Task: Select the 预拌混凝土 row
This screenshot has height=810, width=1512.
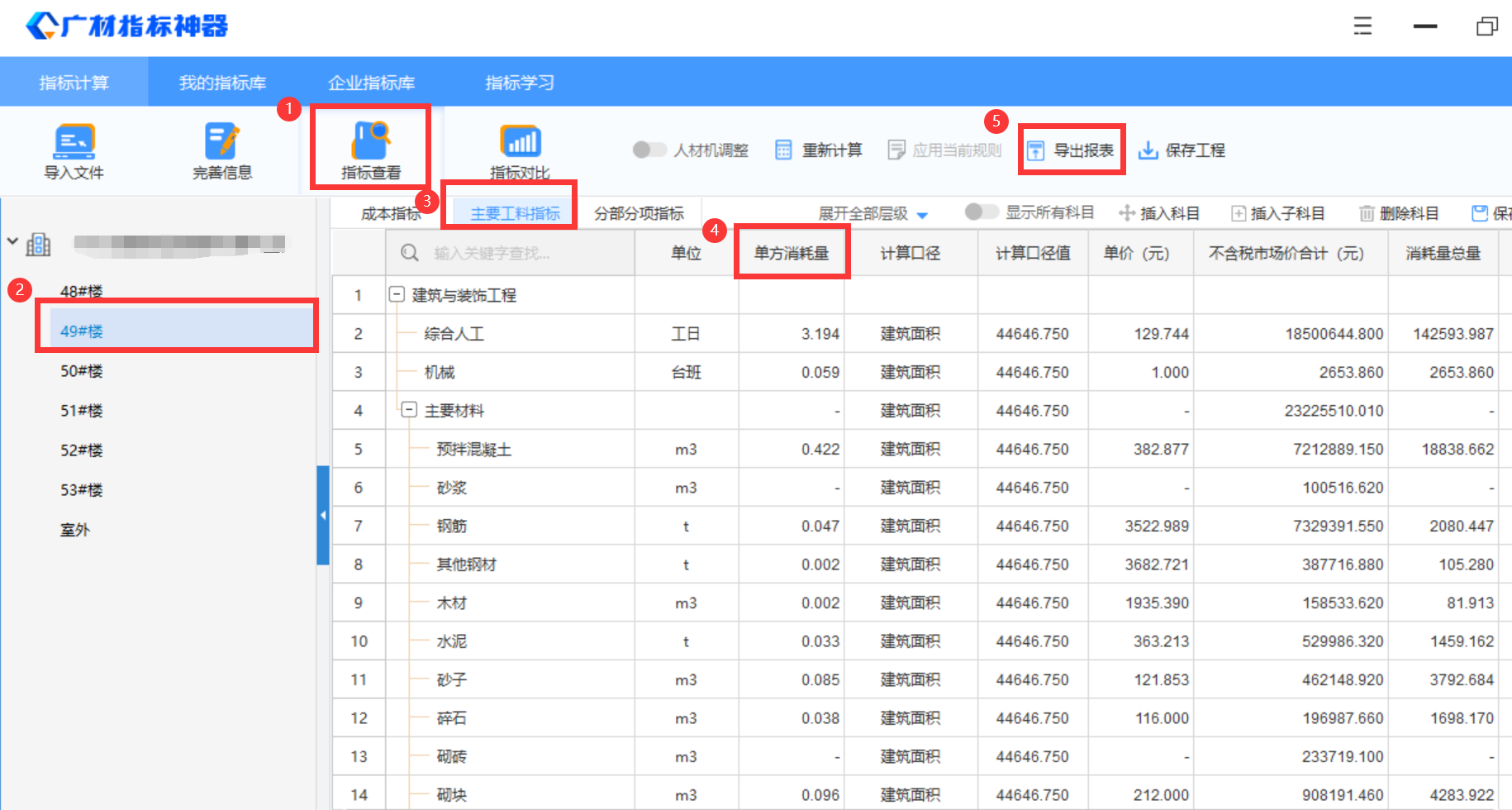Action: (922, 449)
